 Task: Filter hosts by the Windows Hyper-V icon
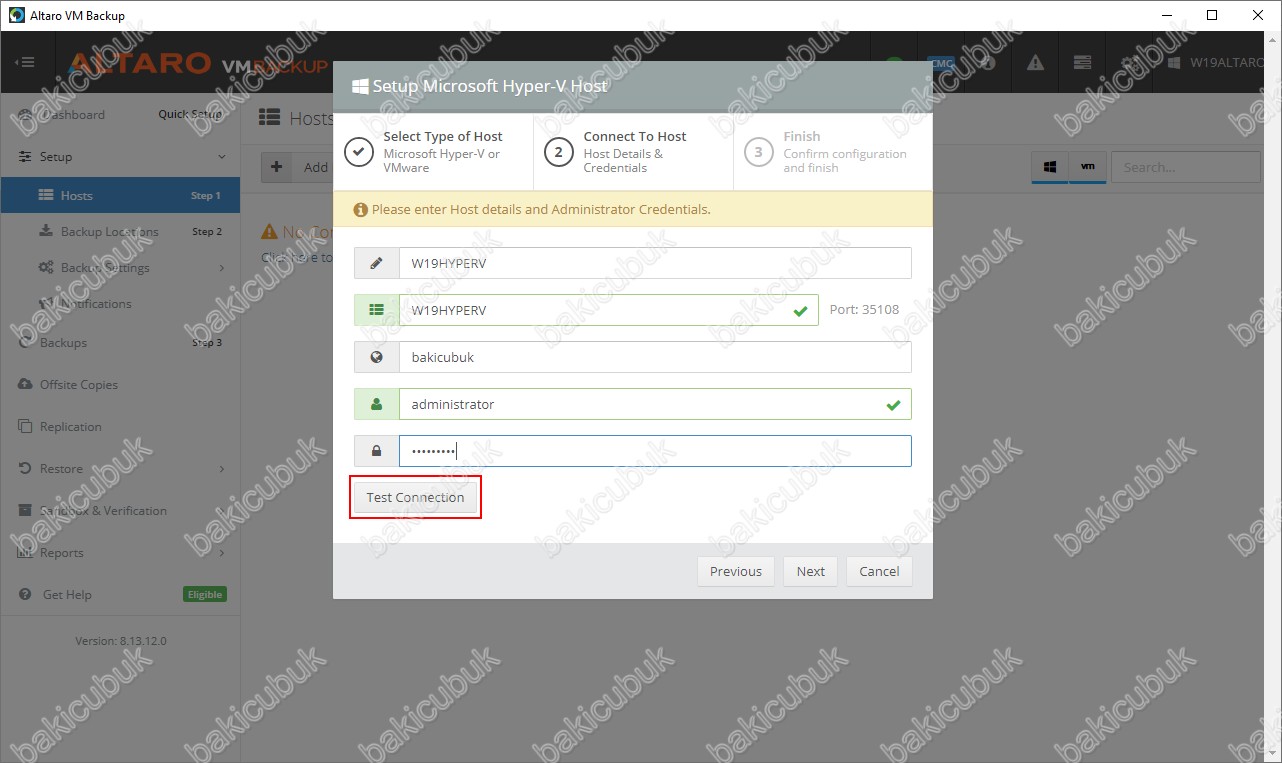pos(1050,167)
